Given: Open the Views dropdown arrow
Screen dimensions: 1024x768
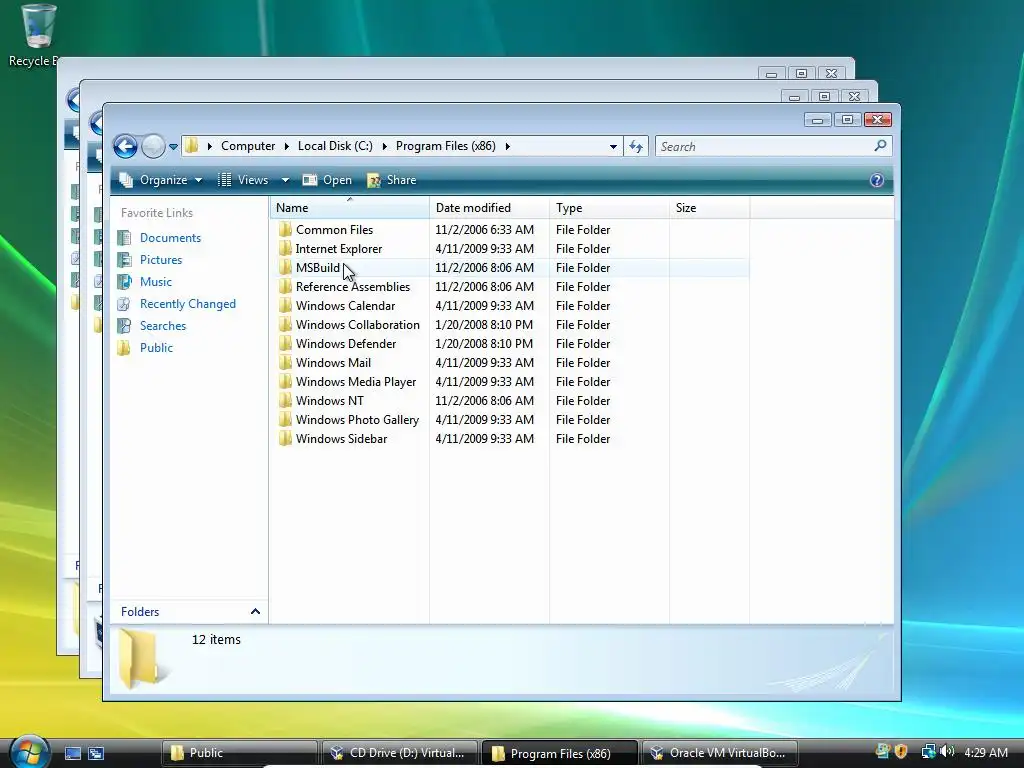Looking at the screenshot, I should click(285, 180).
